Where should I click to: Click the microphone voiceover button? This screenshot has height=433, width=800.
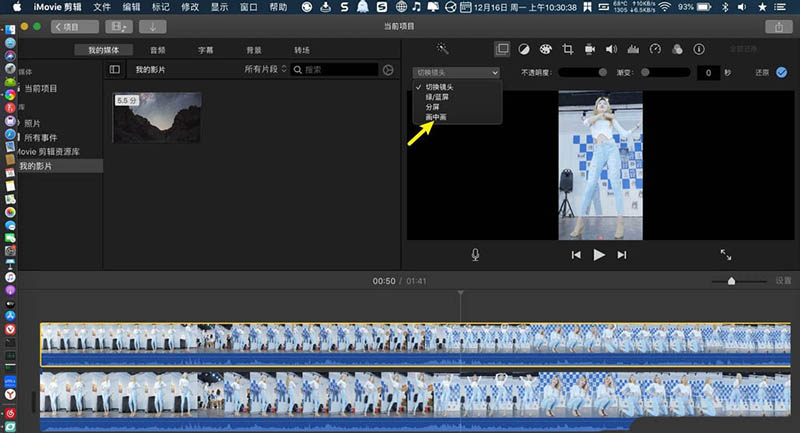point(475,254)
